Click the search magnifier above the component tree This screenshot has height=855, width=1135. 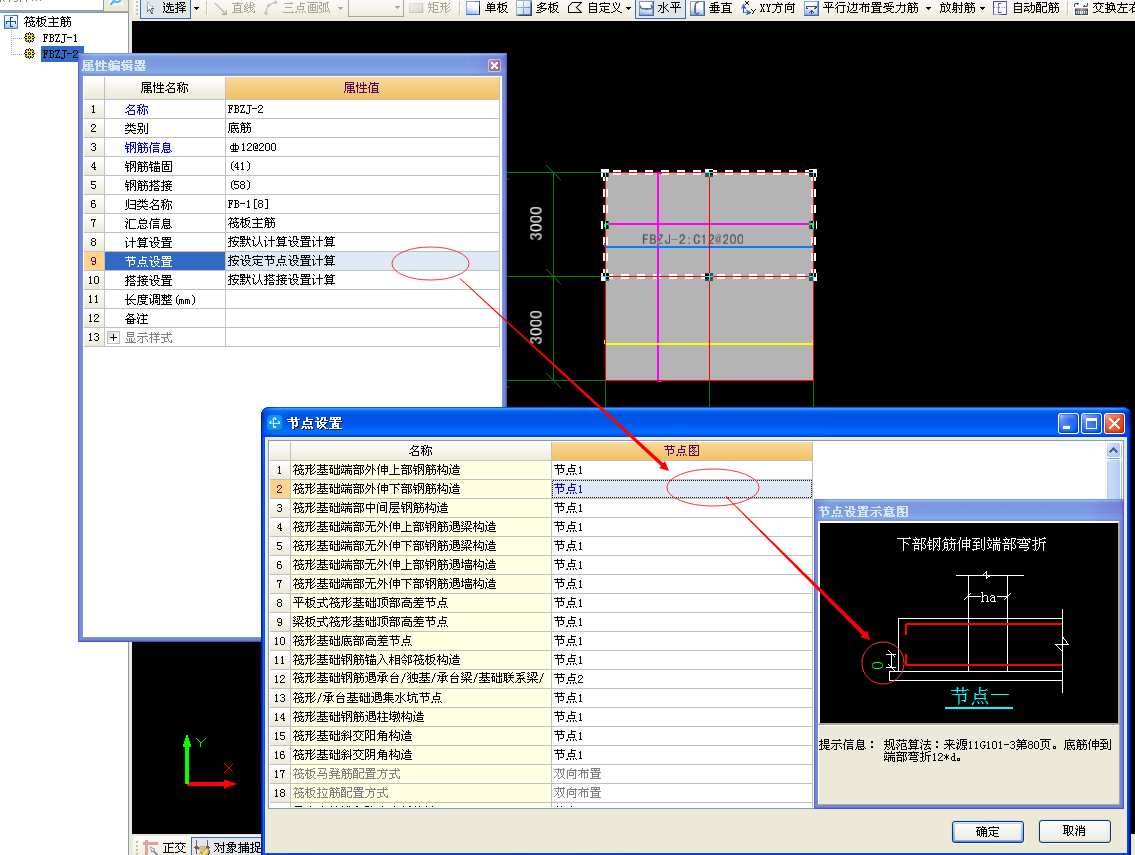pos(116,4)
